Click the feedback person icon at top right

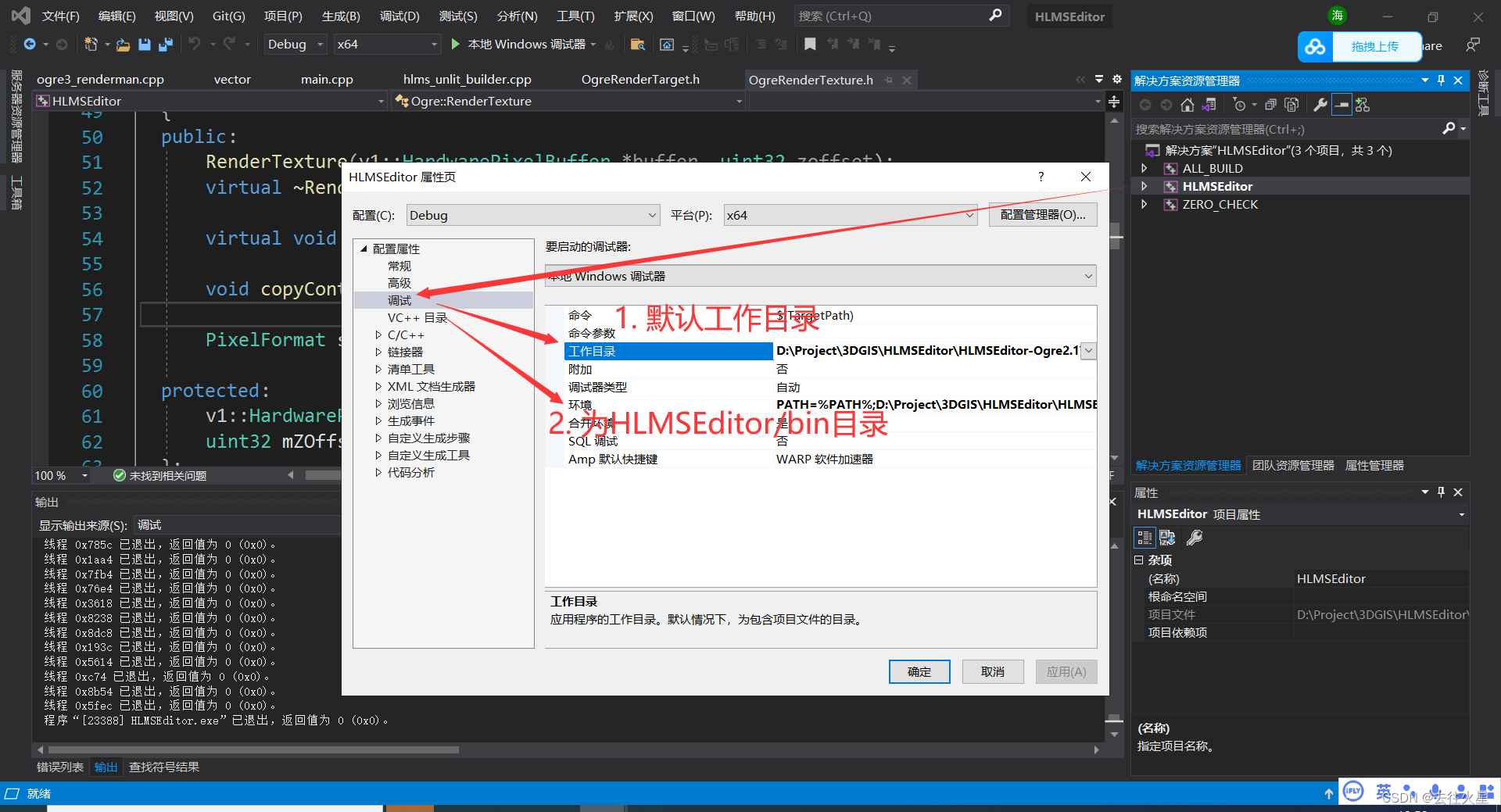pos(1473,45)
